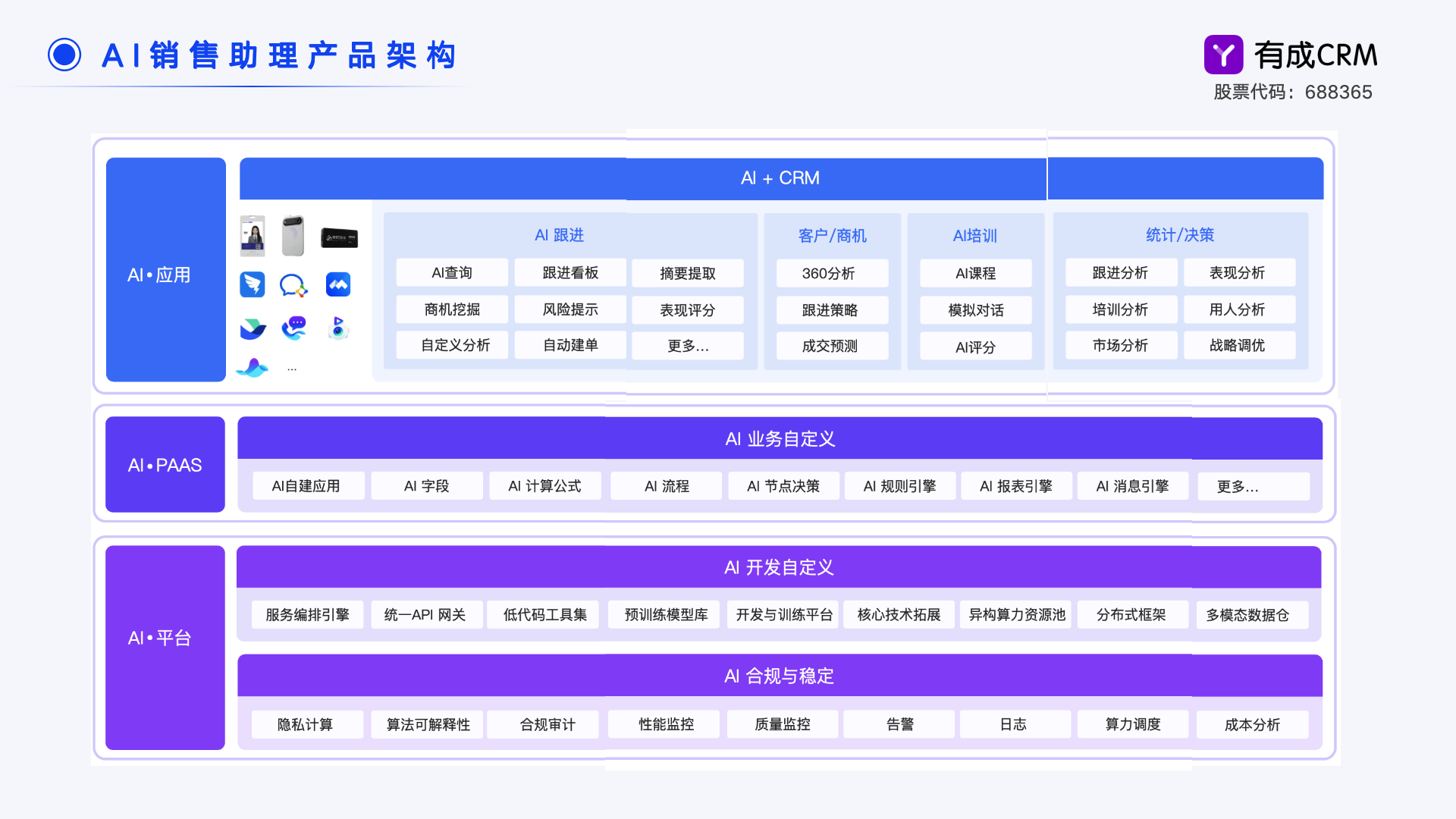Click the 用人分析 button
The image size is (1456, 819).
[1239, 309]
